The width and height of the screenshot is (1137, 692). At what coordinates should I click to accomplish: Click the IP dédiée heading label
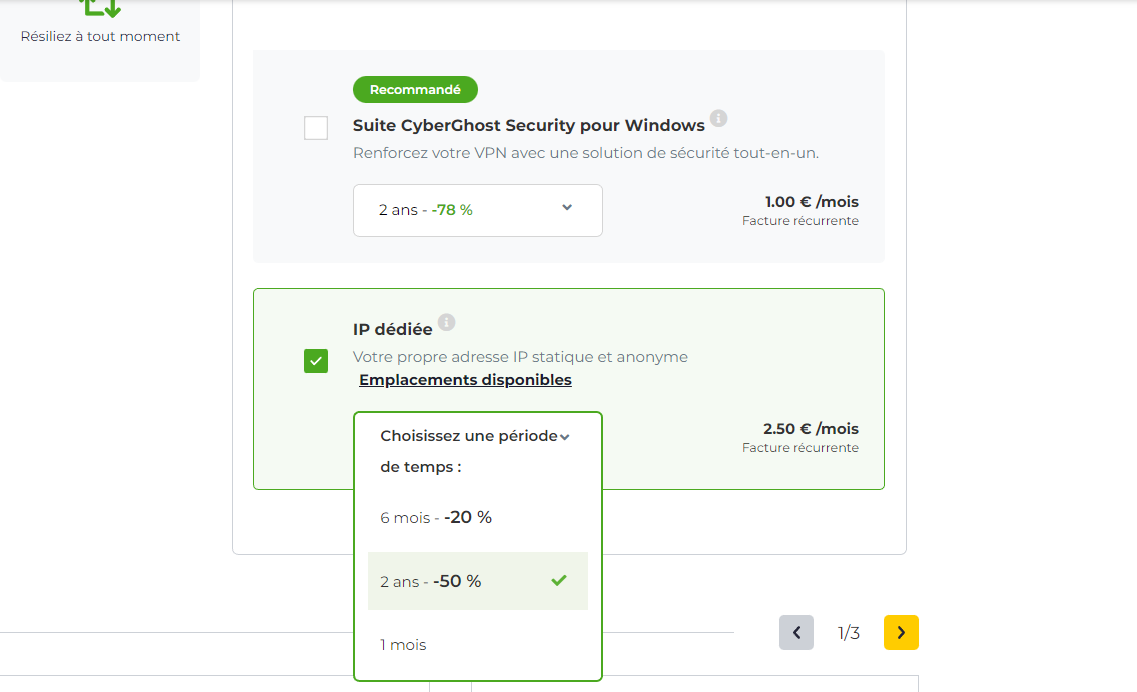pos(392,329)
